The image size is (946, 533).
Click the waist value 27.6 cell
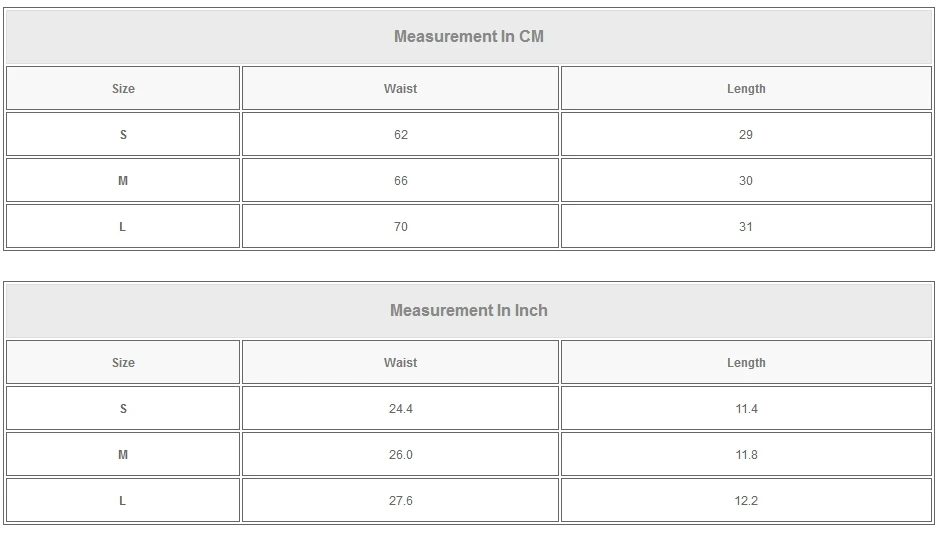coord(400,501)
